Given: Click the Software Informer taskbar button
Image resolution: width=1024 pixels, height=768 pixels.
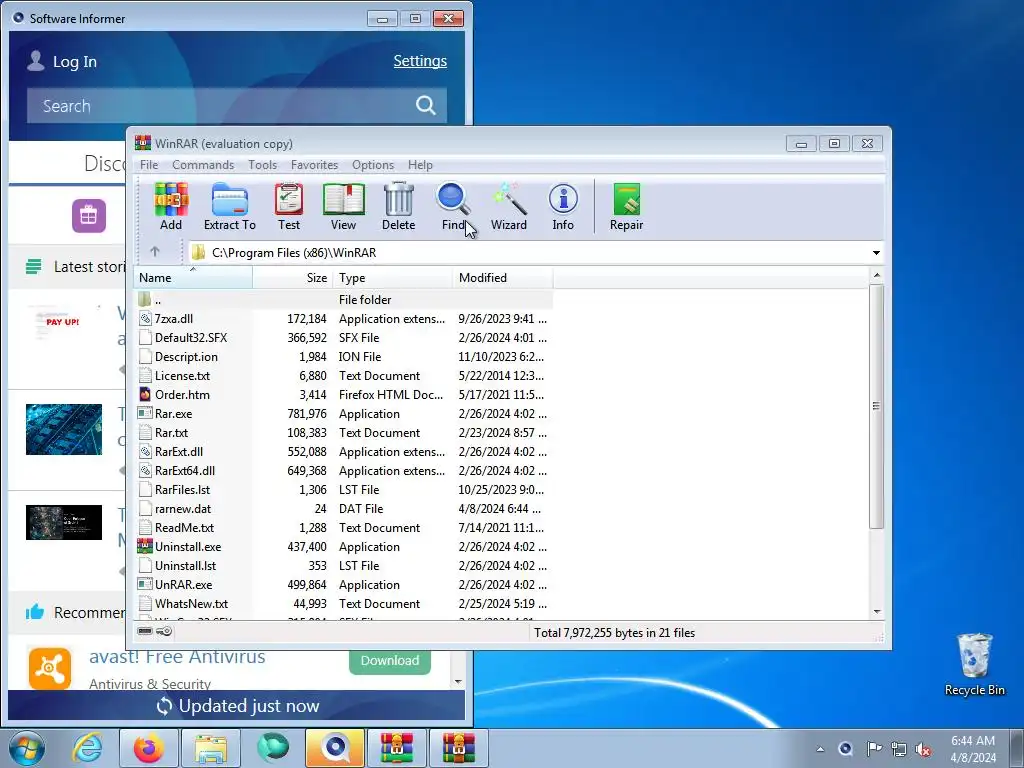Looking at the screenshot, I should coord(334,748).
